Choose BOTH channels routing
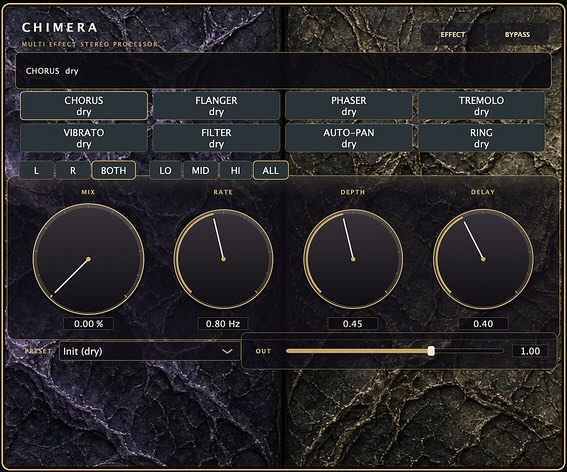This screenshot has width=567, height=472. pyautogui.click(x=114, y=170)
